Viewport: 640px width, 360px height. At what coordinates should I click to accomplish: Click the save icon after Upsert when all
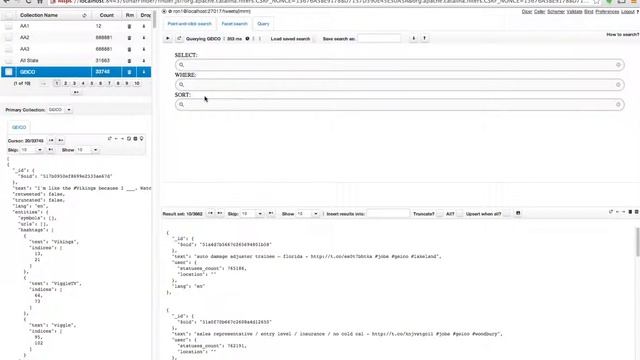click(518, 213)
